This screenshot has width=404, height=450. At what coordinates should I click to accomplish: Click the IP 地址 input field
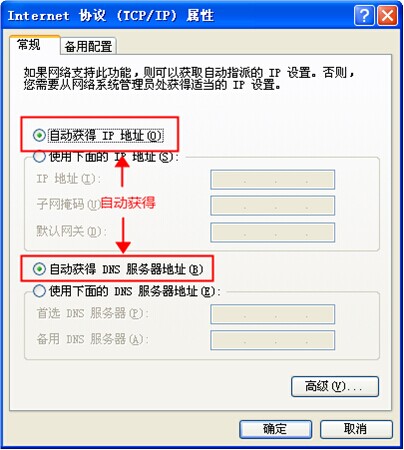tap(272, 180)
